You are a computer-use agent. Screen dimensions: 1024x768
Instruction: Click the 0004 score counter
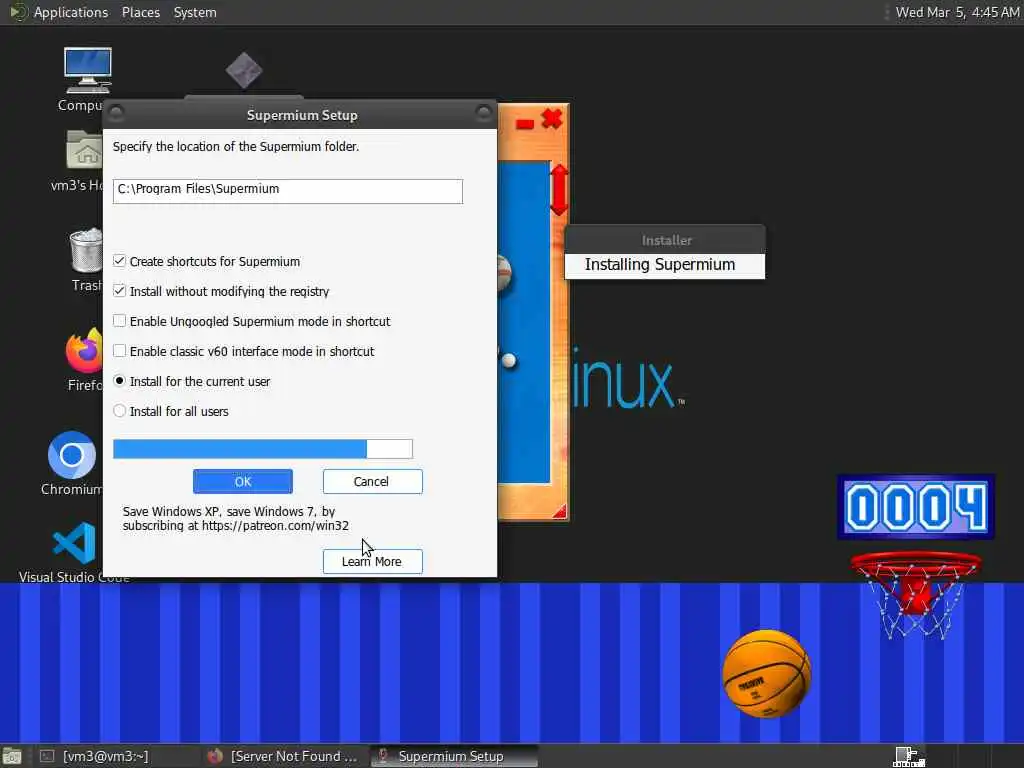[x=916, y=507]
